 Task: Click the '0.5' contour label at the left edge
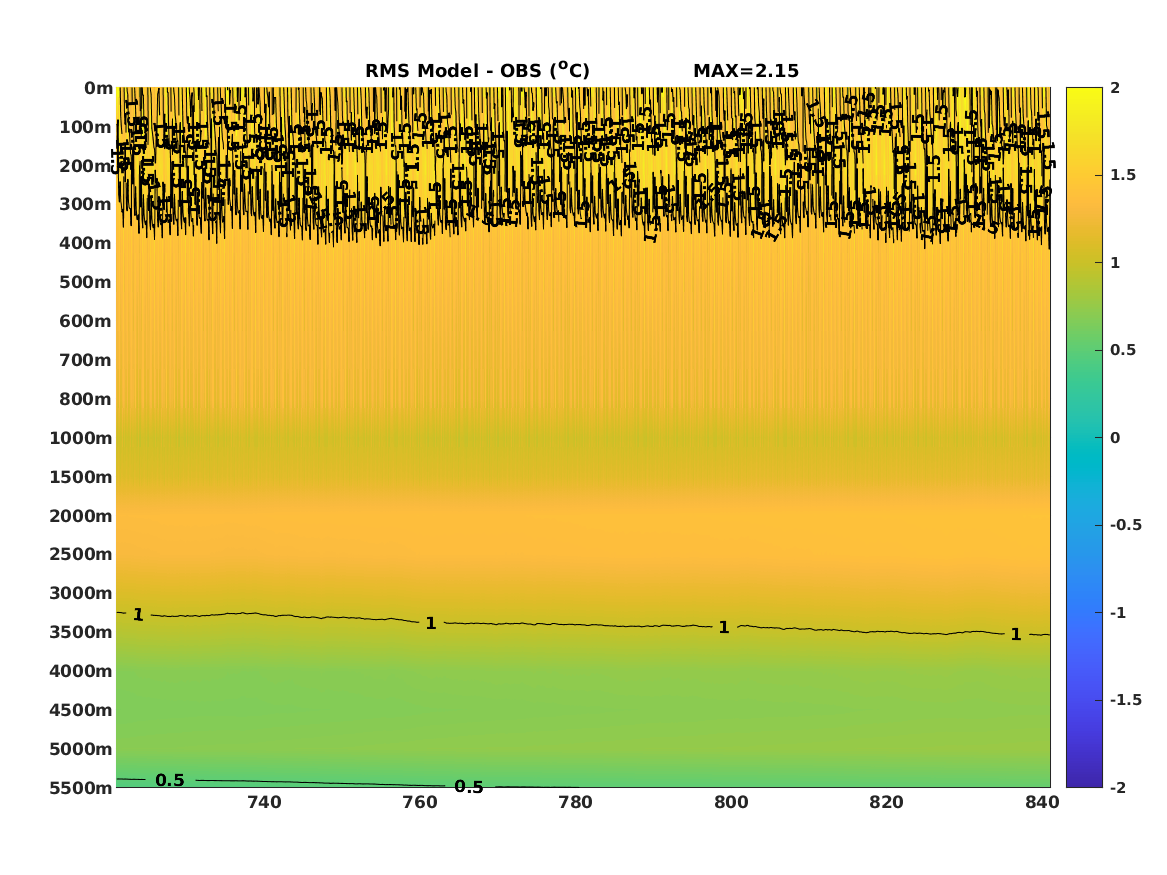point(170,780)
